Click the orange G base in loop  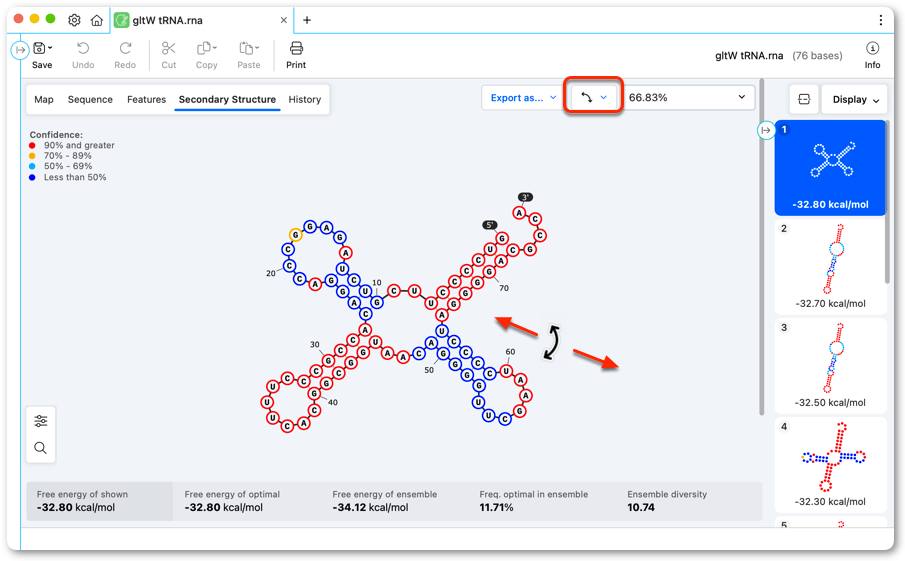point(296,235)
